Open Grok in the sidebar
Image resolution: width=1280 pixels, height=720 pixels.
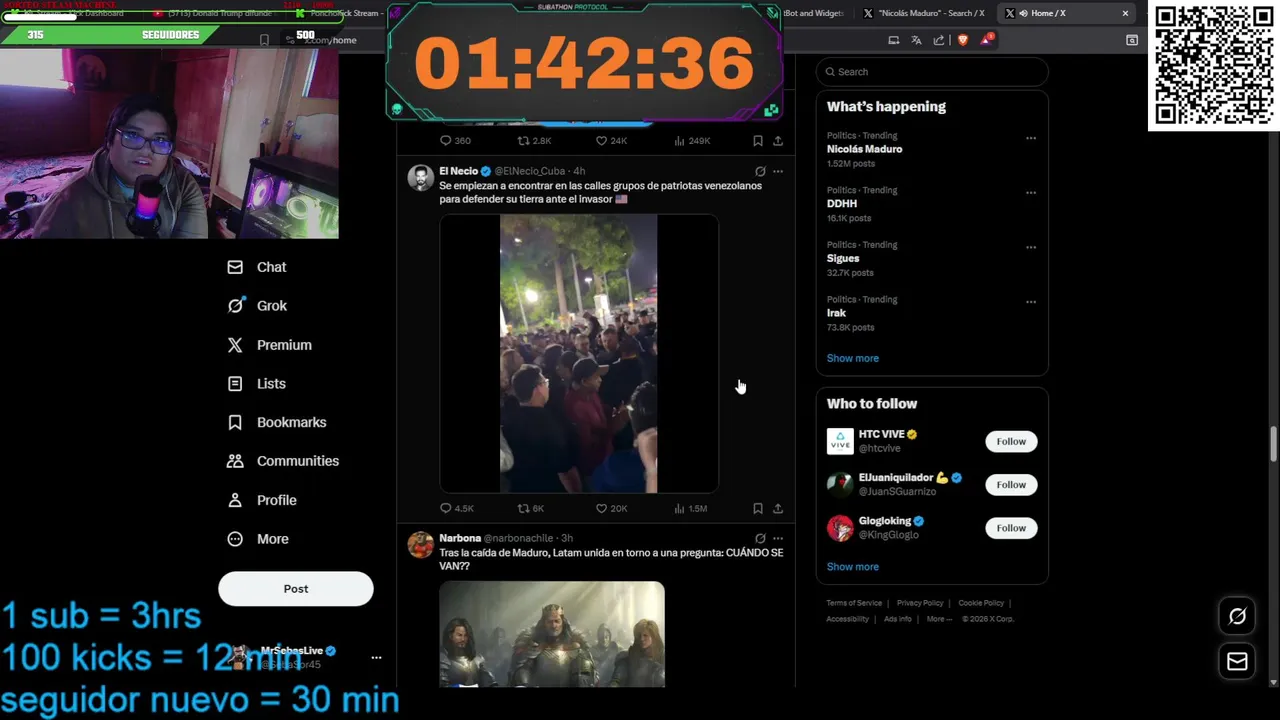[258, 306]
